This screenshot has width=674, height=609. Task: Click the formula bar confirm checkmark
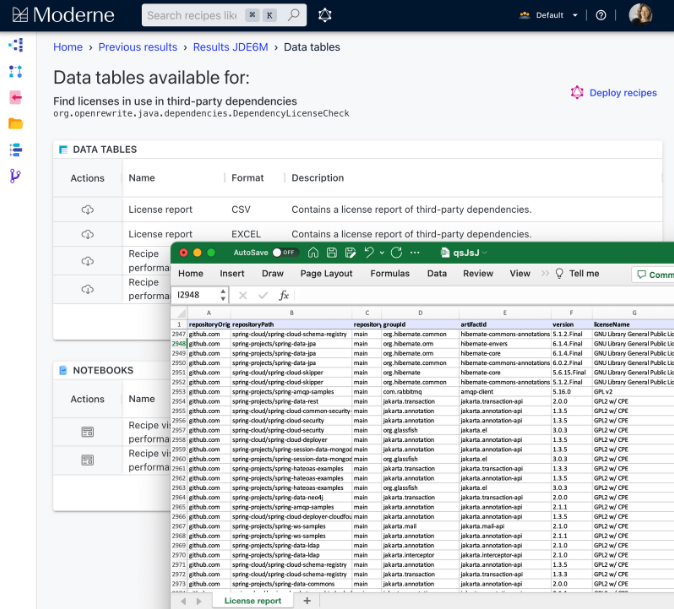point(263,295)
